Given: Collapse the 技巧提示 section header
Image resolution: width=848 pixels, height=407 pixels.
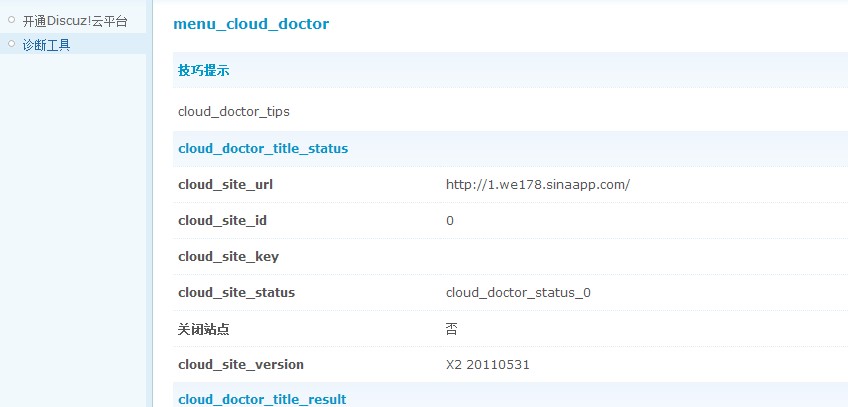Looking at the screenshot, I should pyautogui.click(x=204, y=70).
